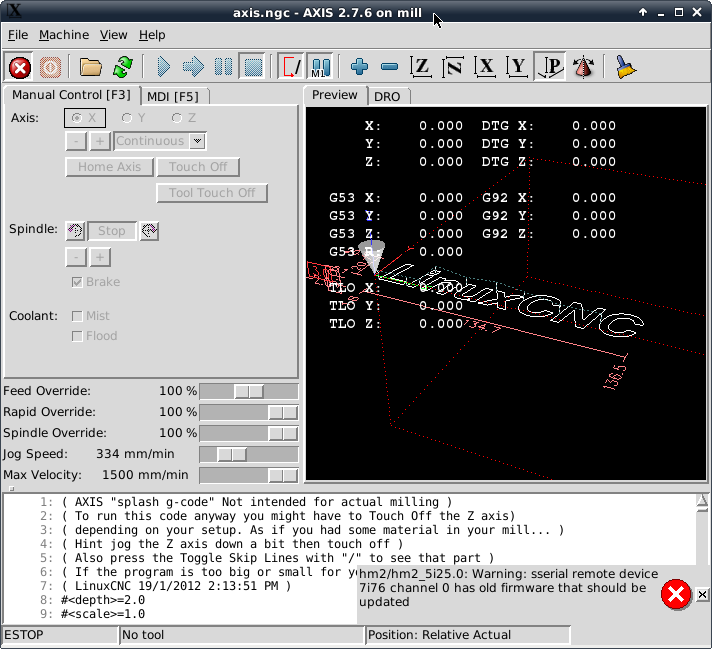Open the Help menu
This screenshot has height=649, width=712.
152,35
